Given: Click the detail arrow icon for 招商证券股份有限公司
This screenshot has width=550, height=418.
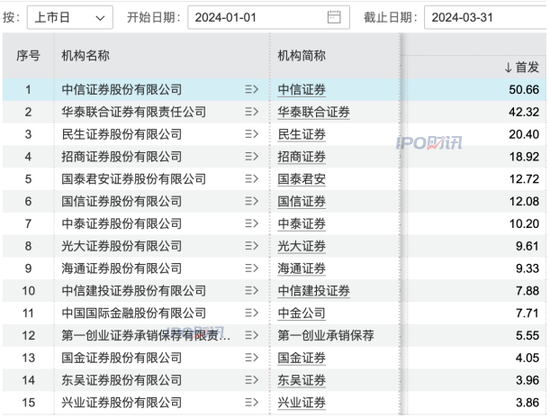Looking at the screenshot, I should pos(251,157).
